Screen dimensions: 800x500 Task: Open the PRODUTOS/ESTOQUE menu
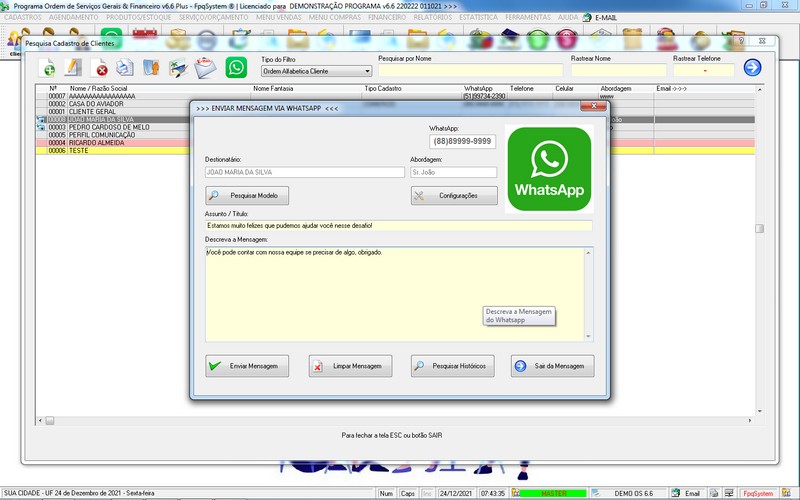pyautogui.click(x=139, y=17)
